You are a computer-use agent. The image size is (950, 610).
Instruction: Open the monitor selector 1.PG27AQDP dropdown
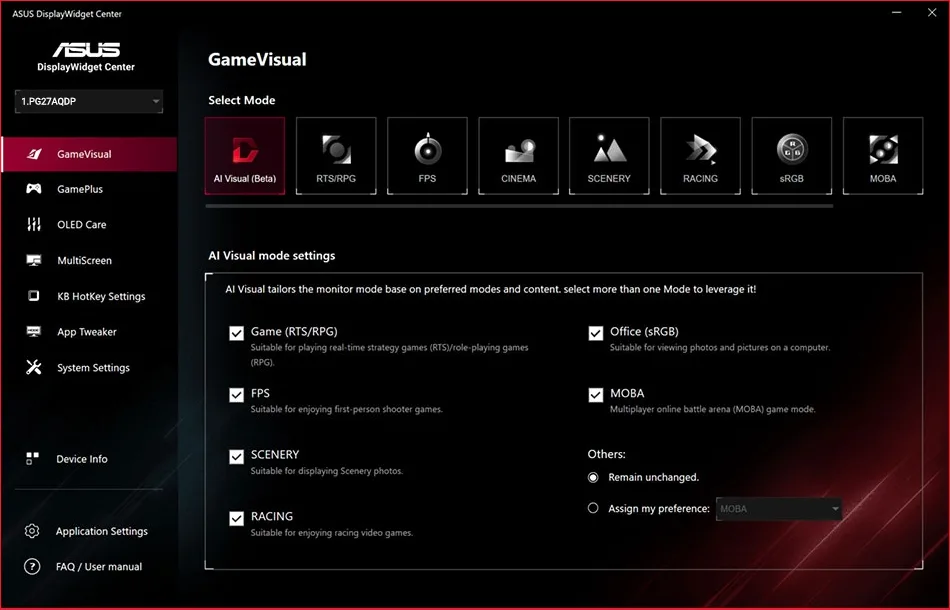coord(89,101)
